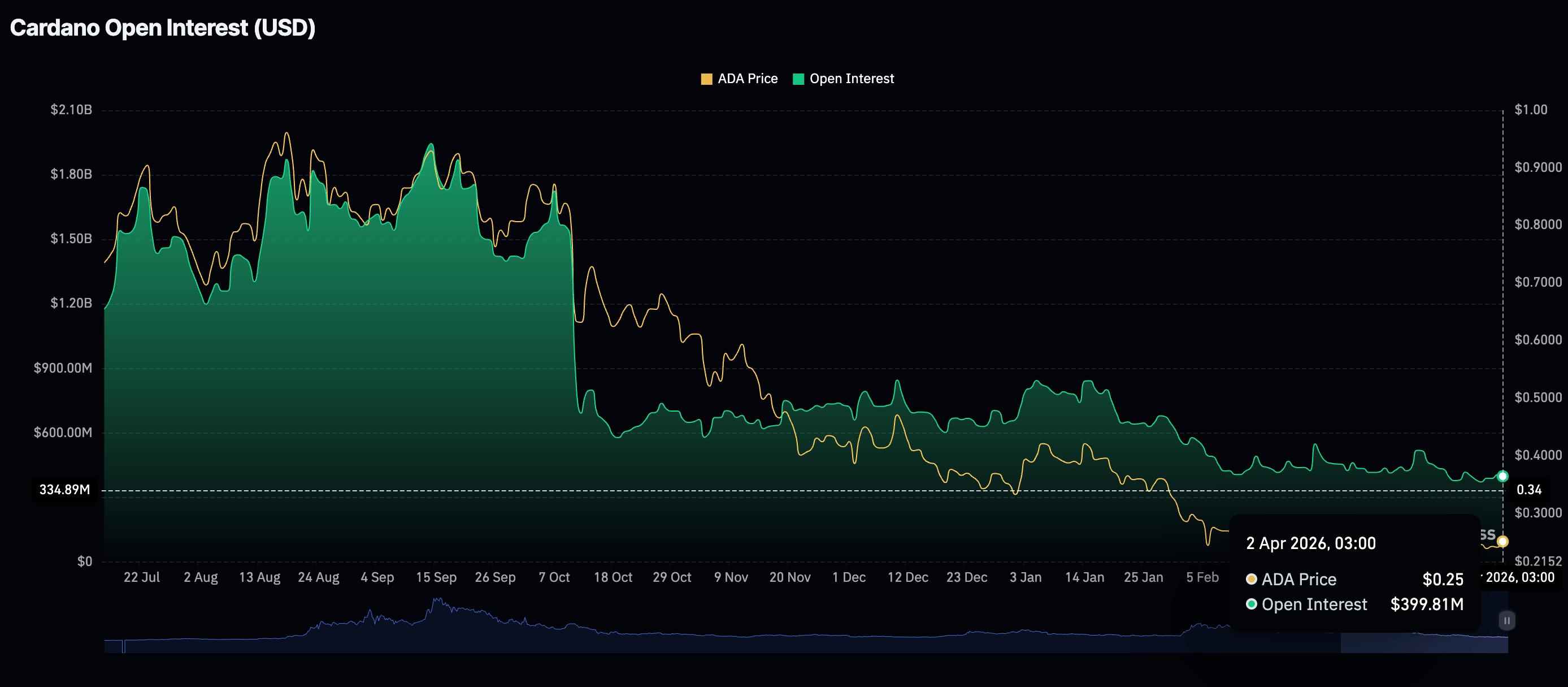Click the green Open Interest endpoint marker
Viewport: 1568px width, 687px height.
tap(1502, 476)
